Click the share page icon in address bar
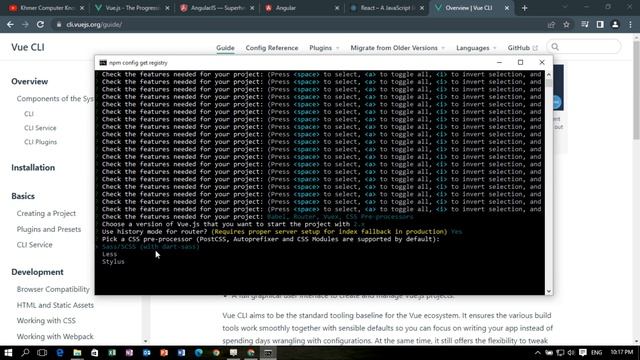This screenshot has width=640, height=360. coord(551,24)
